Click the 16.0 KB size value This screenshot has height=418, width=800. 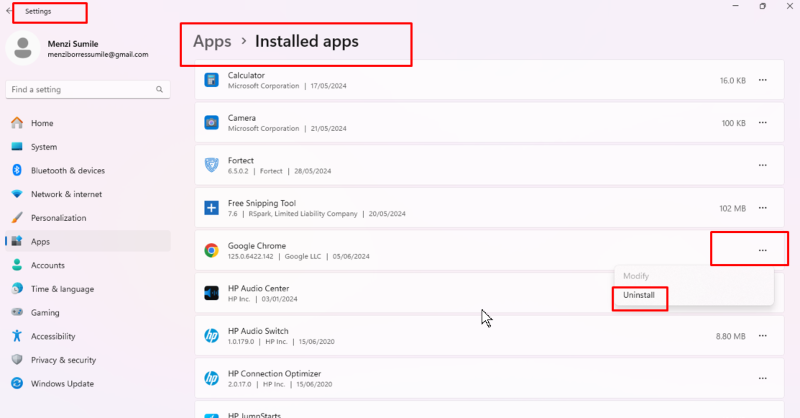[733, 81]
